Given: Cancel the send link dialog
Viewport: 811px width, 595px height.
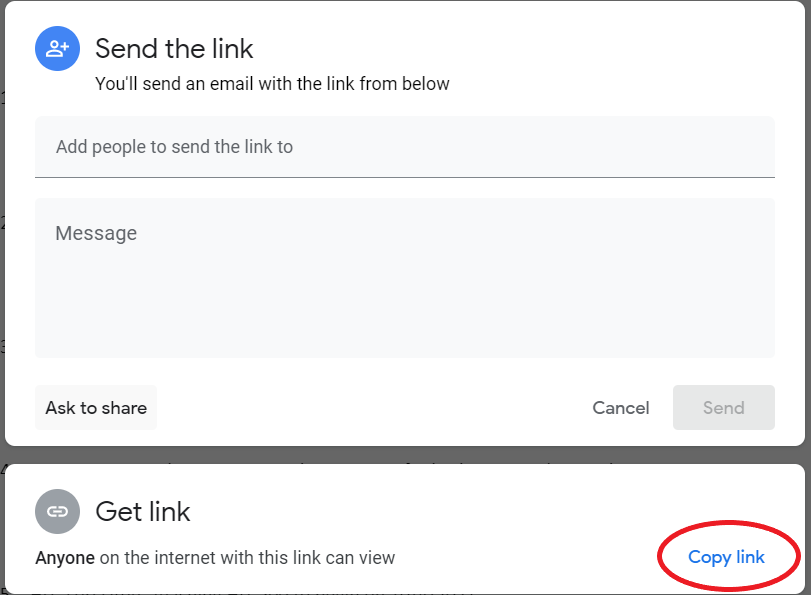Looking at the screenshot, I should click(x=621, y=408).
